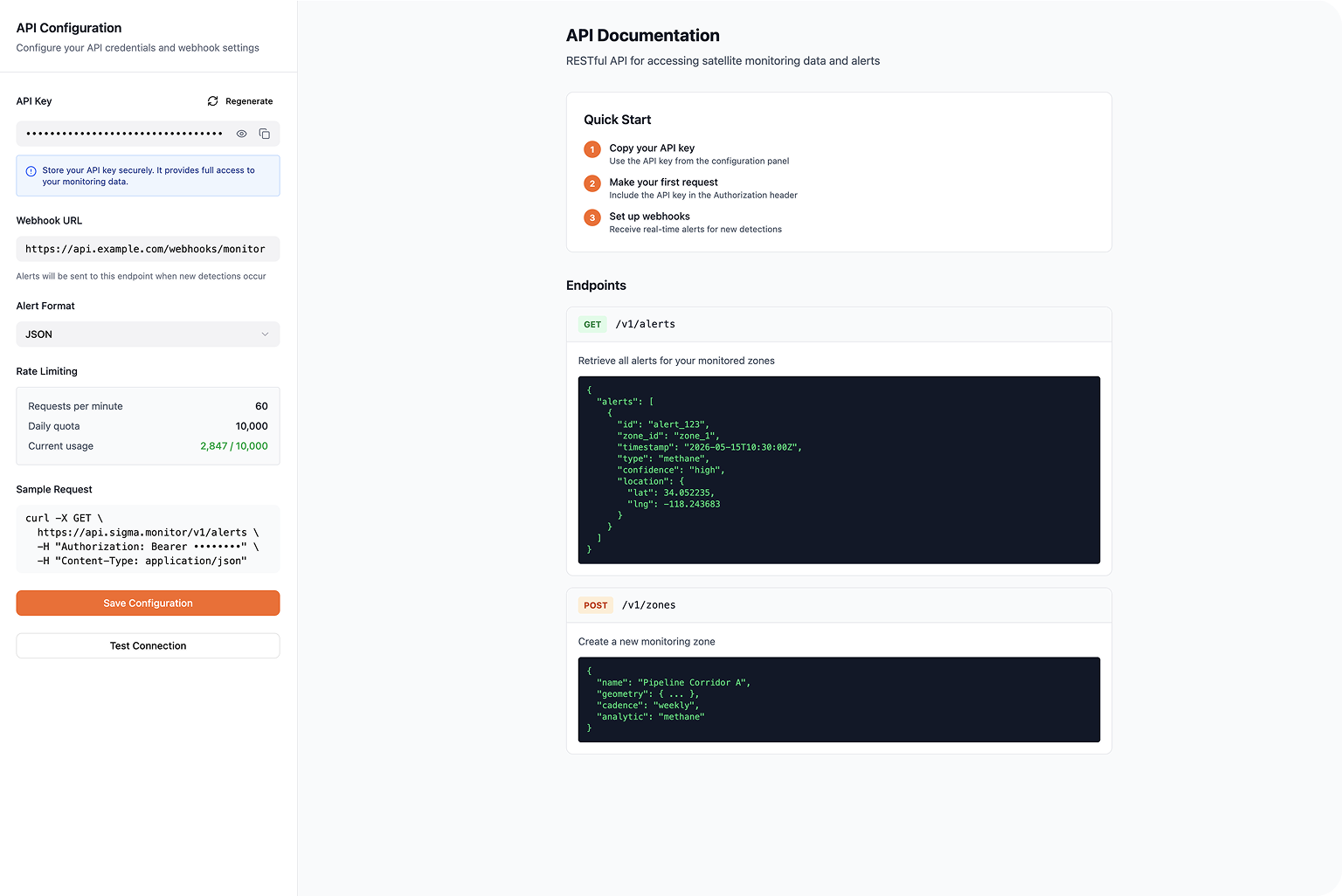Click the 'Alerts will be sent to this endpoint' hint
Screen dimensions: 1342x896
pyautogui.click(x=141, y=277)
